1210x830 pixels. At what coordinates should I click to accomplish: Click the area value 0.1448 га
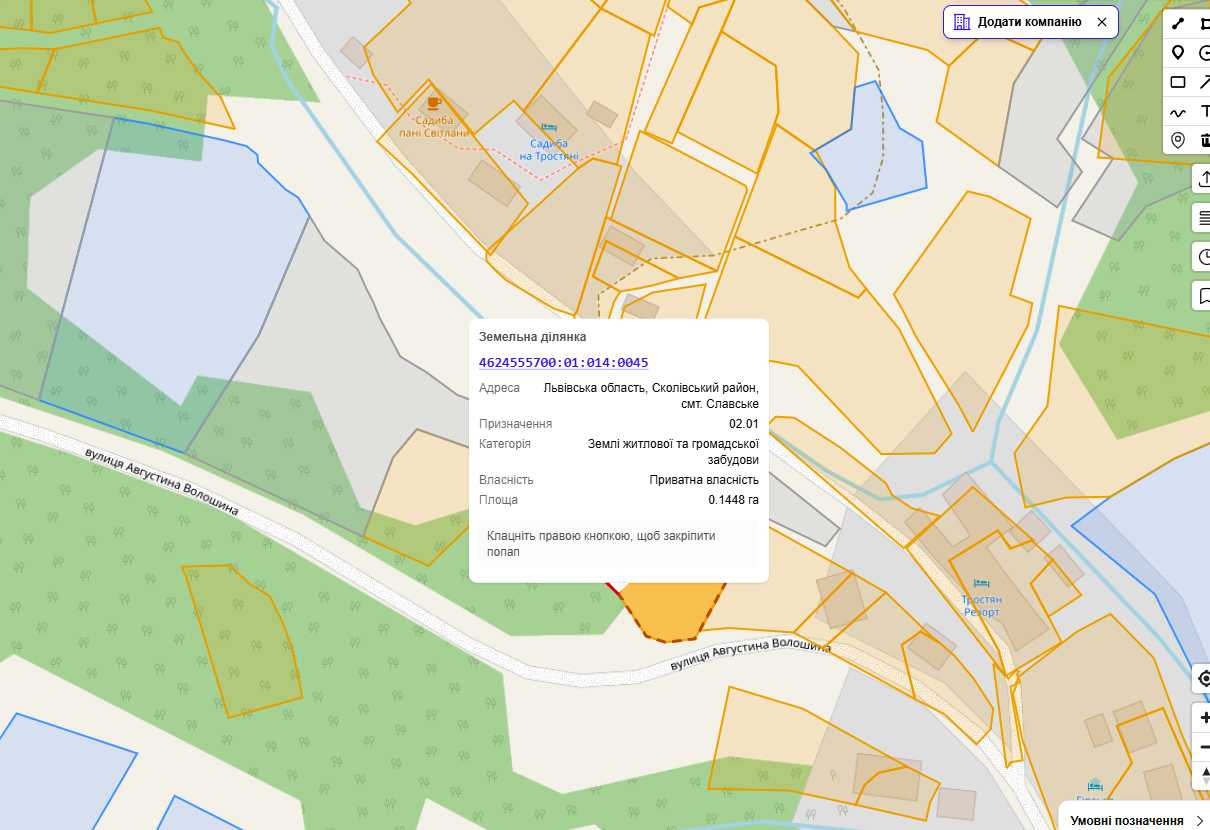pos(734,500)
